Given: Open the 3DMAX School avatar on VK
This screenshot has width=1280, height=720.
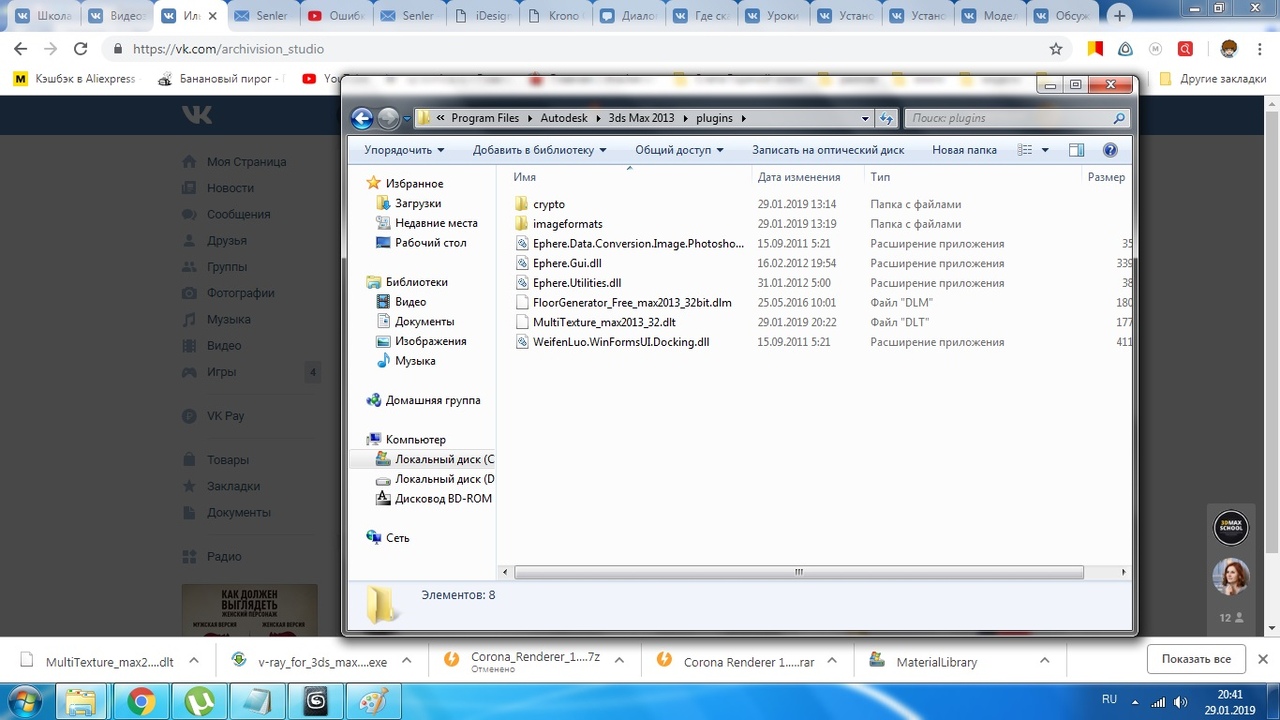Looking at the screenshot, I should 1231,527.
